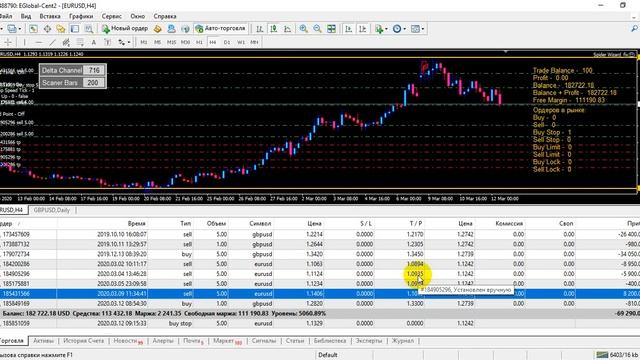The image size is (640, 360).
Task: Tile chart windows icon
Action: pyautogui.click(x=331, y=29)
